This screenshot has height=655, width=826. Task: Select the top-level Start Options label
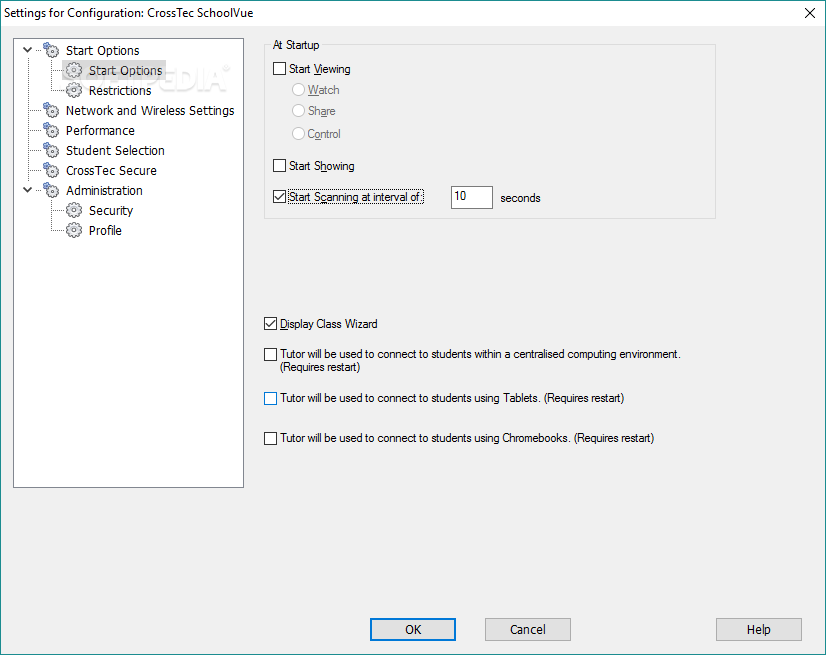click(x=103, y=51)
